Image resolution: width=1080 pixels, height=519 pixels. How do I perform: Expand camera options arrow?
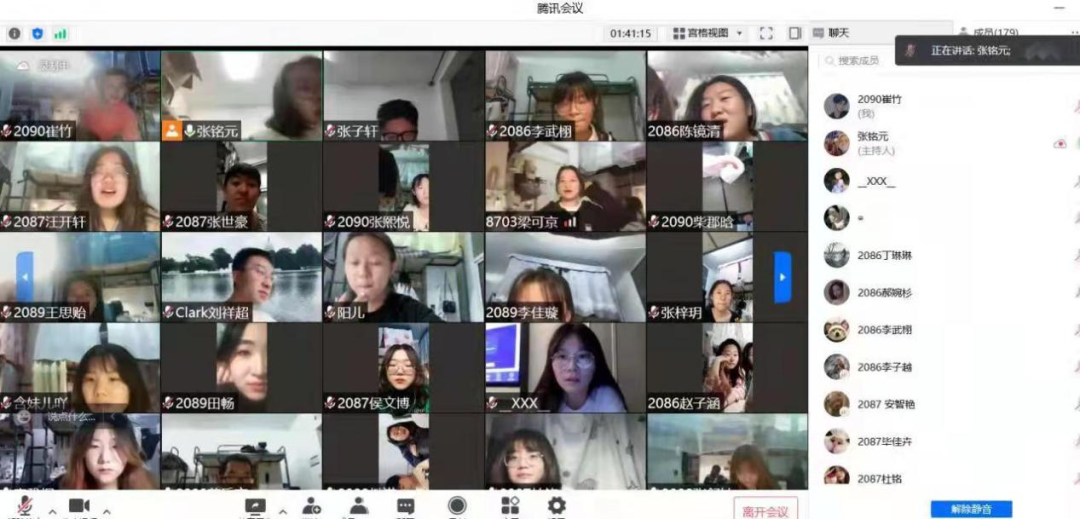click(107, 511)
